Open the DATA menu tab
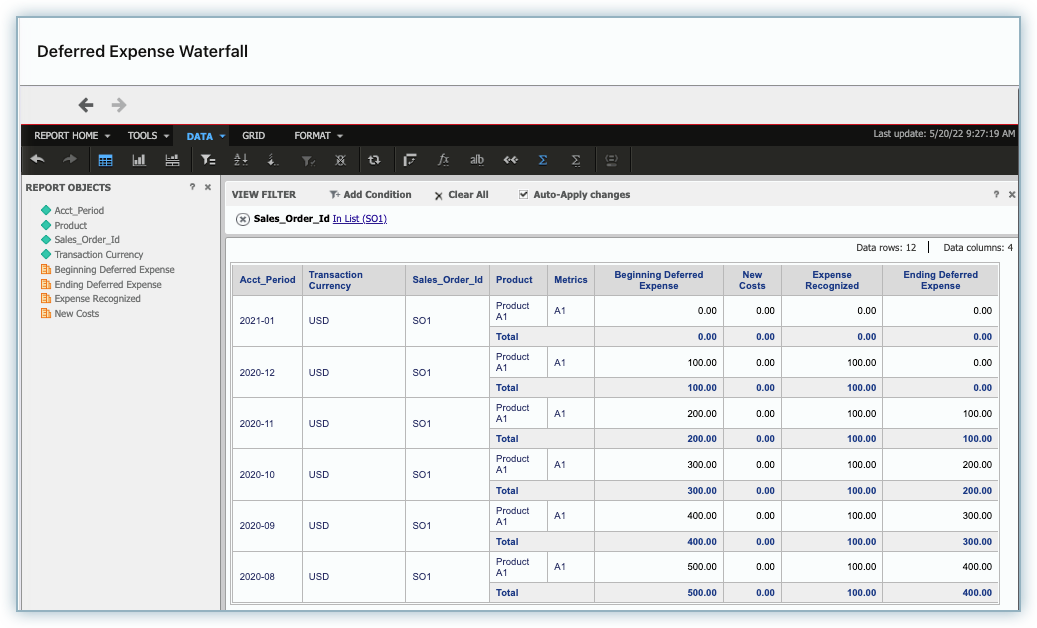Viewport: 1037px width, 628px height. coord(206,136)
